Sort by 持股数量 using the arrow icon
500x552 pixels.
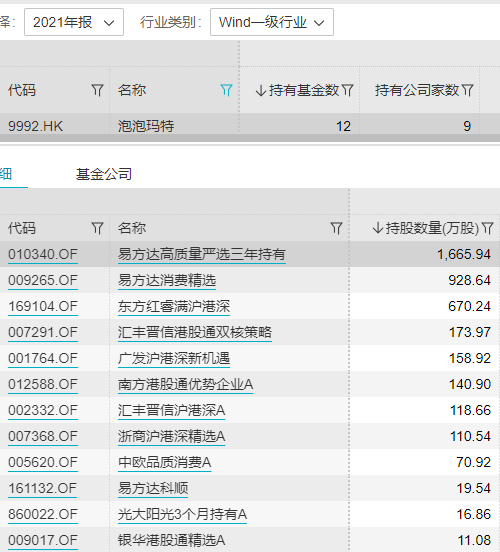[x=377, y=228]
